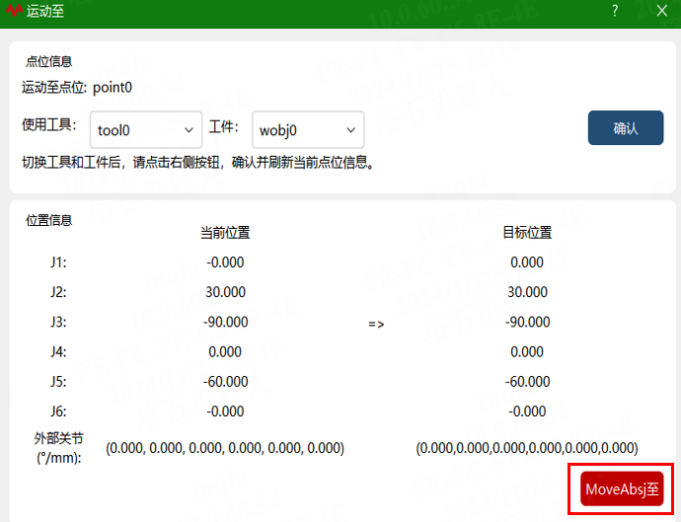Image resolution: width=681 pixels, height=522 pixels.
Task: Click the J3 current position value -90.000
Action: click(x=225, y=322)
